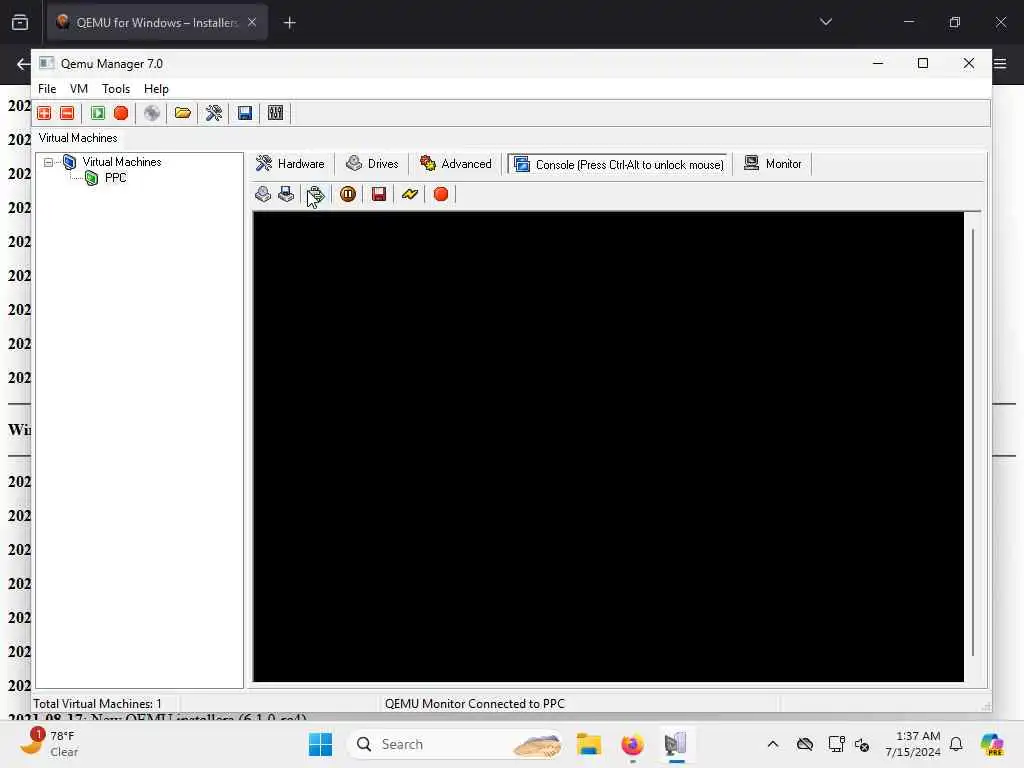Viewport: 1024px width, 768px height.
Task: Click the red minus delete VM icon
Action: pyautogui.click(x=67, y=113)
